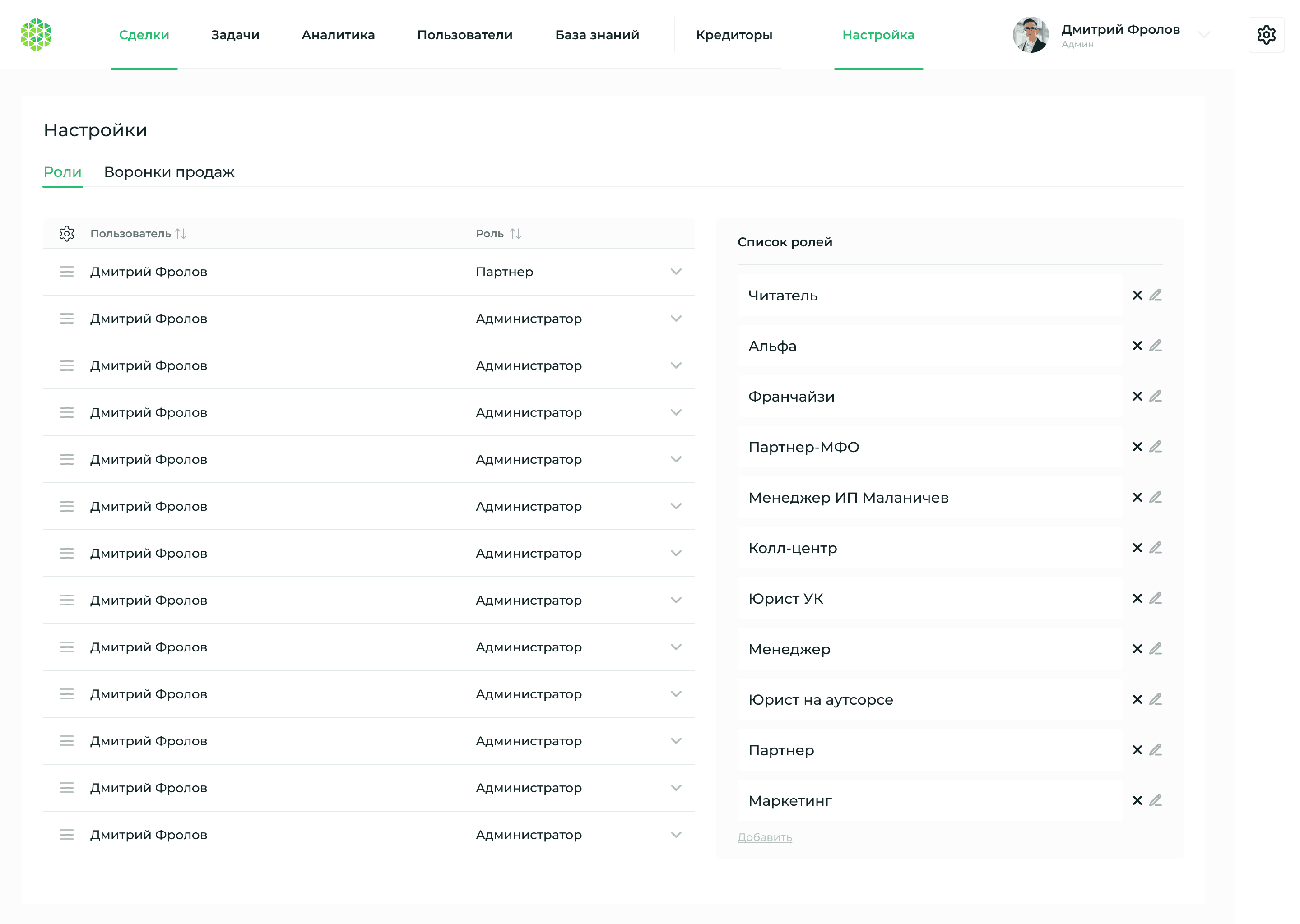Click the table column settings gear icon
This screenshot has height=924, width=1300.
pos(67,233)
